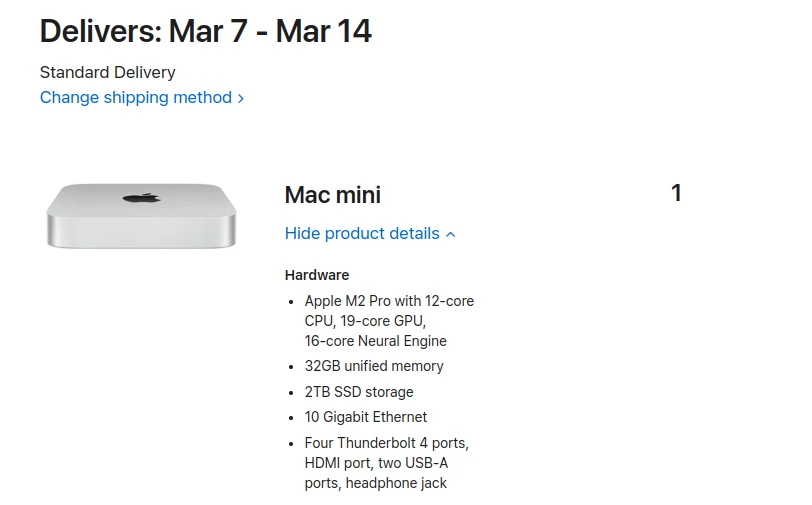Click the 32GB unified memory item
Screen dimensions: 812x505
coord(374,366)
